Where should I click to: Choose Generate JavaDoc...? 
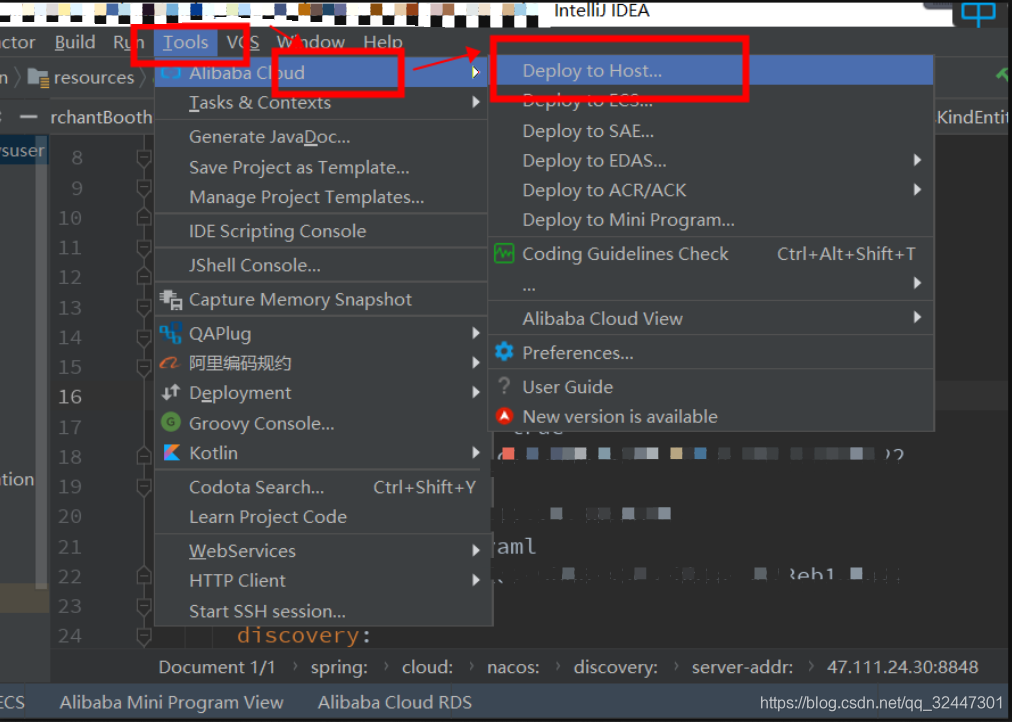321,137
